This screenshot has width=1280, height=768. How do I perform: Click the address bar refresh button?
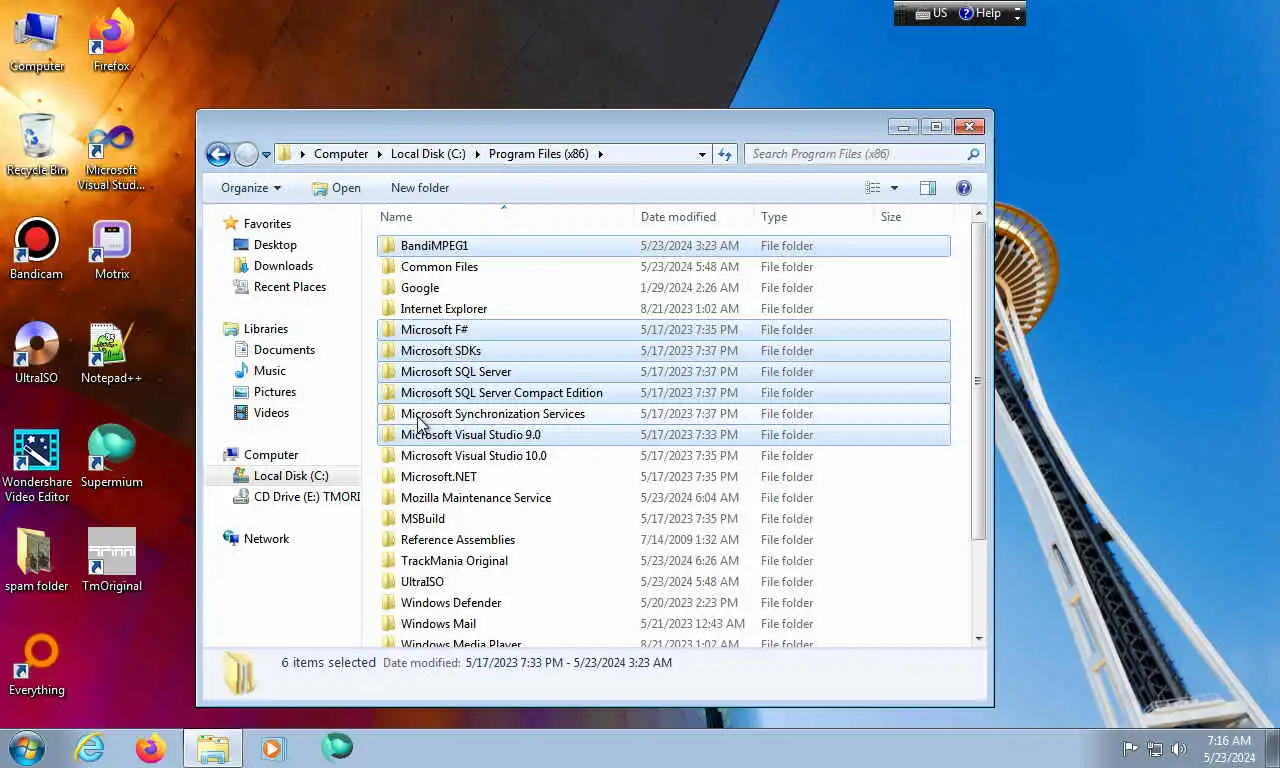coord(726,154)
